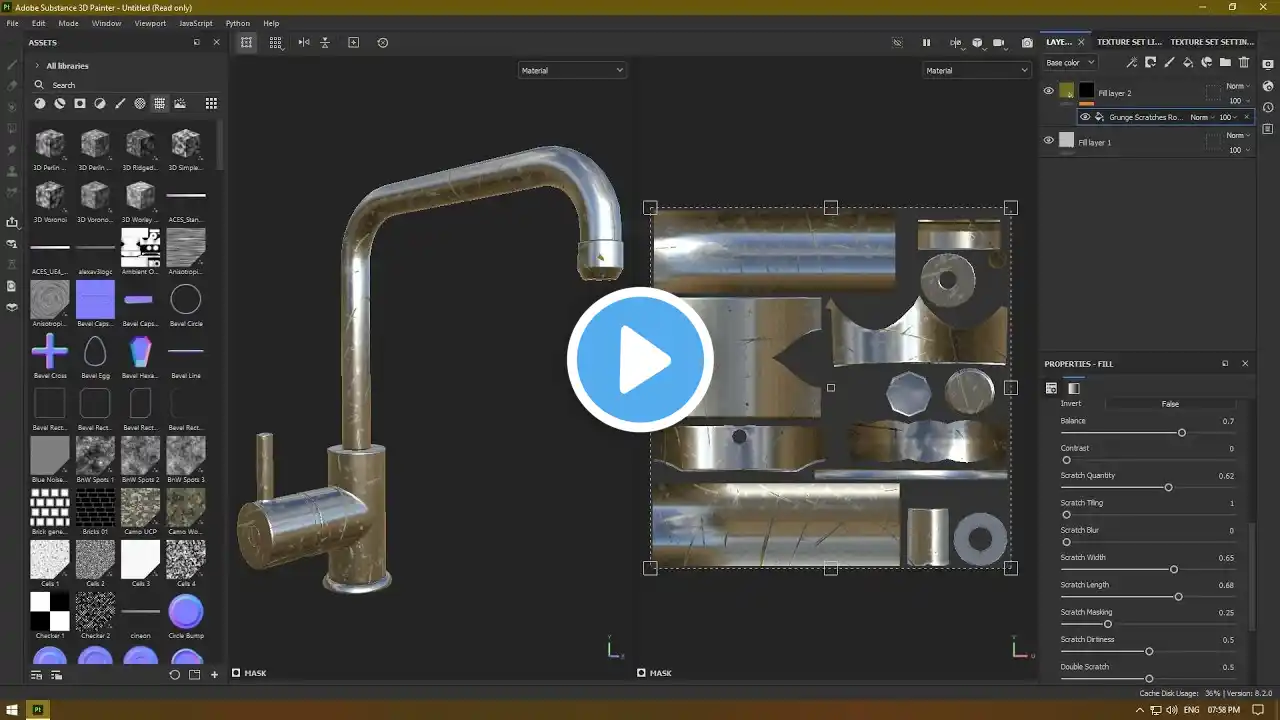This screenshot has height=720, width=1280.
Task: Filter assets by Brushes icon
Action: pyautogui.click(x=120, y=103)
